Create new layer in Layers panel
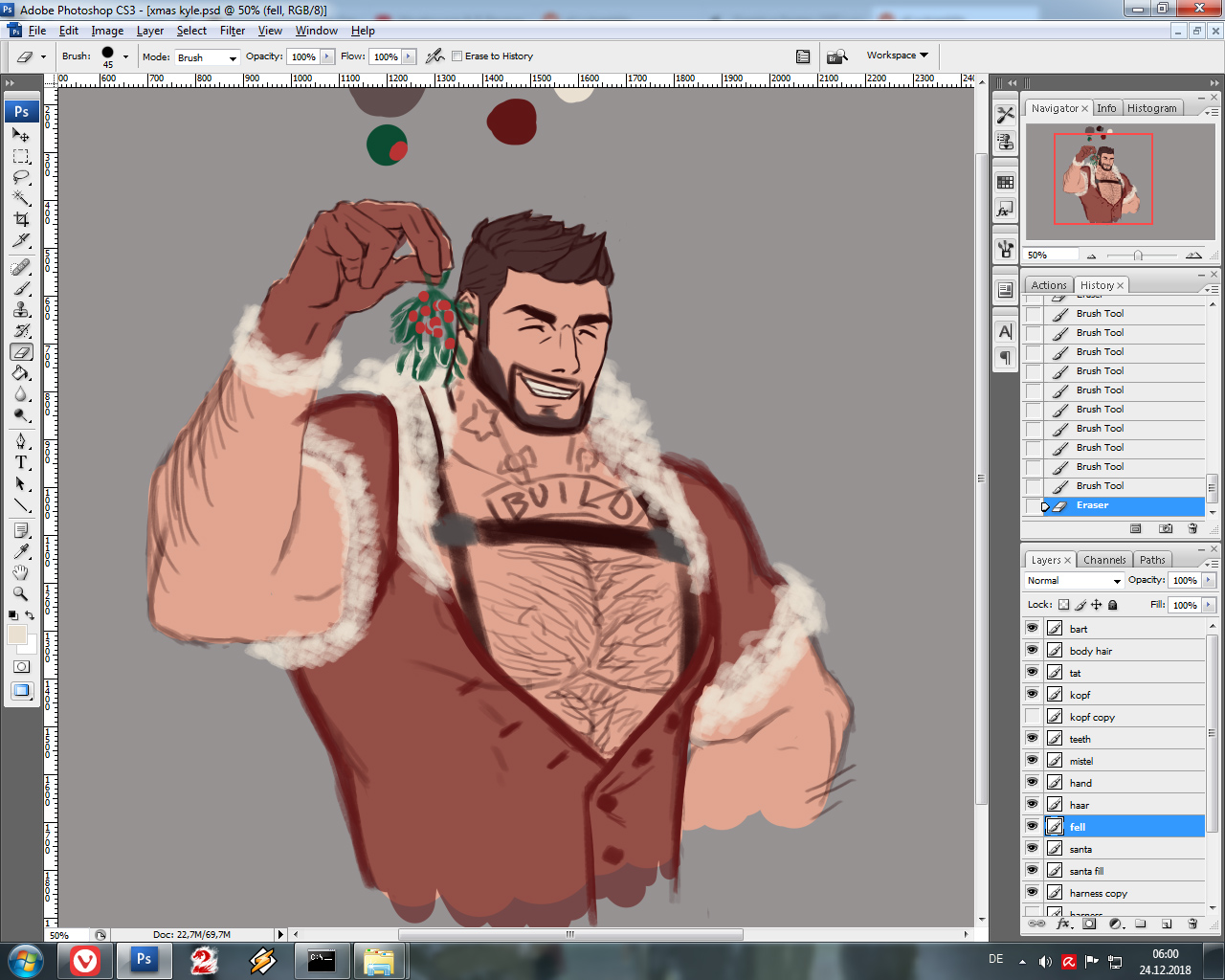 (1167, 924)
